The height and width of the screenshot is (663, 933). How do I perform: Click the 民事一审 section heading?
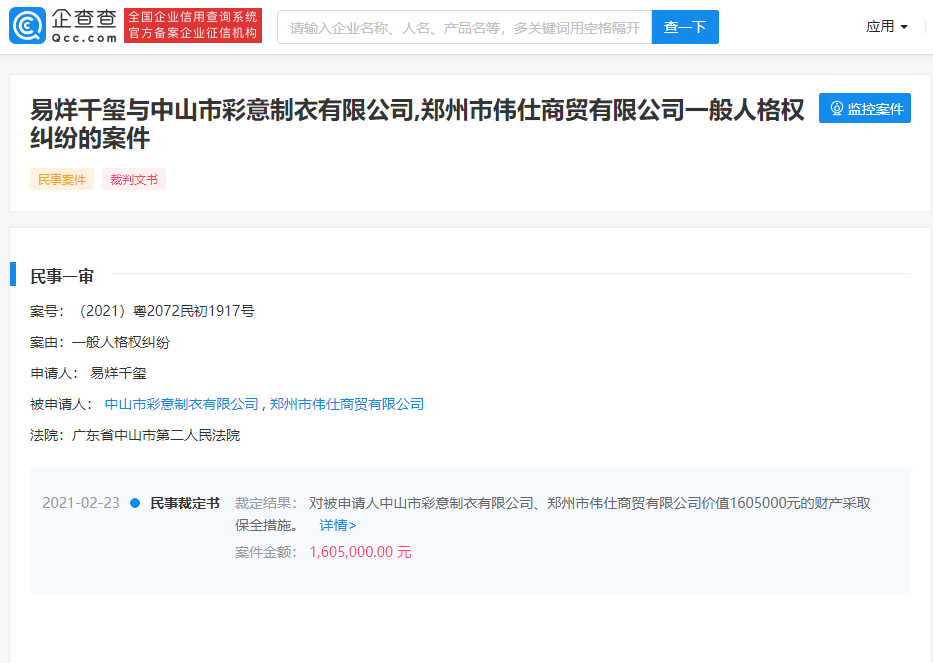pyautogui.click(x=62, y=276)
